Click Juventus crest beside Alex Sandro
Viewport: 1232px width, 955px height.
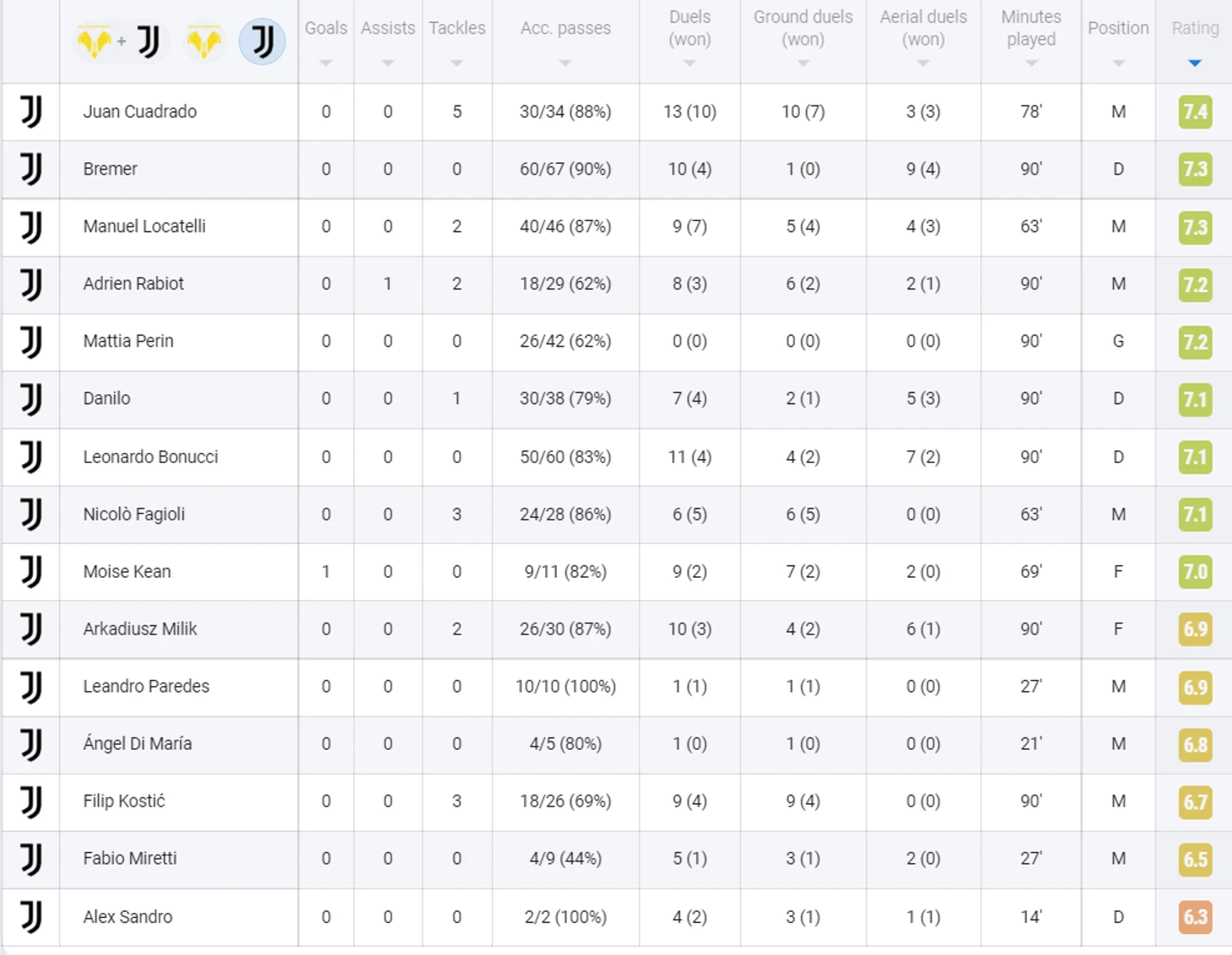[31, 916]
